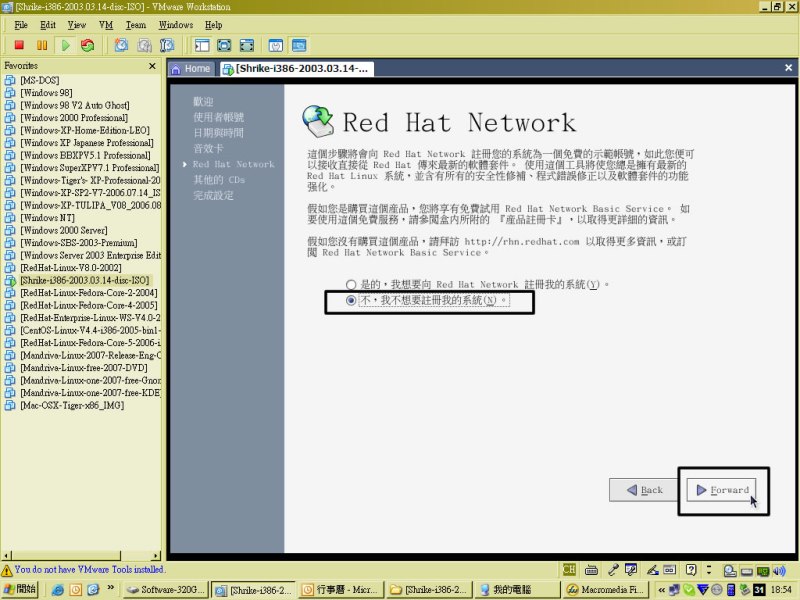This screenshot has width=800, height=600.
Task: Click the VMware Tools warning icon
Action: tap(7, 570)
